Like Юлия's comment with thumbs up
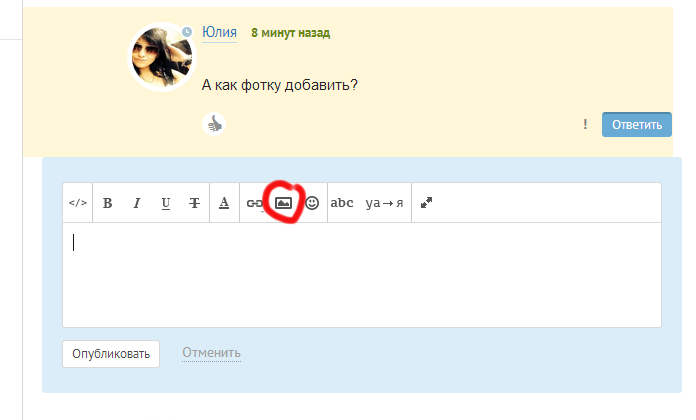This screenshot has height=420, width=696. (214, 124)
